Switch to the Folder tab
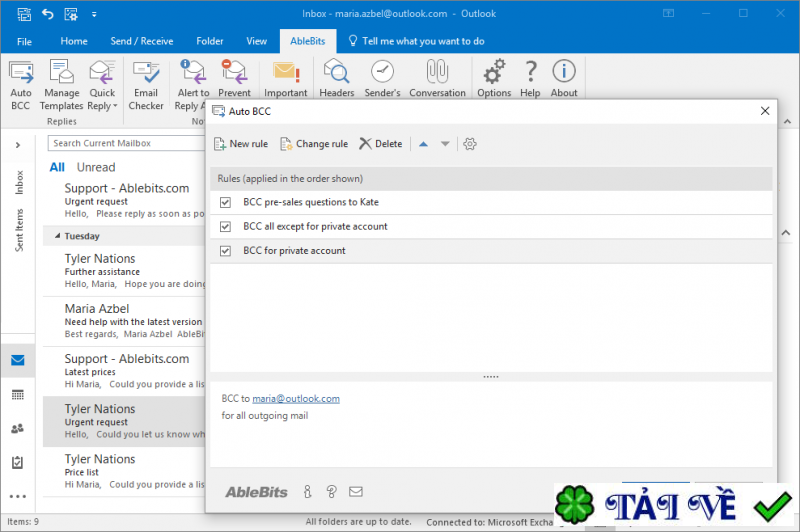 point(210,41)
